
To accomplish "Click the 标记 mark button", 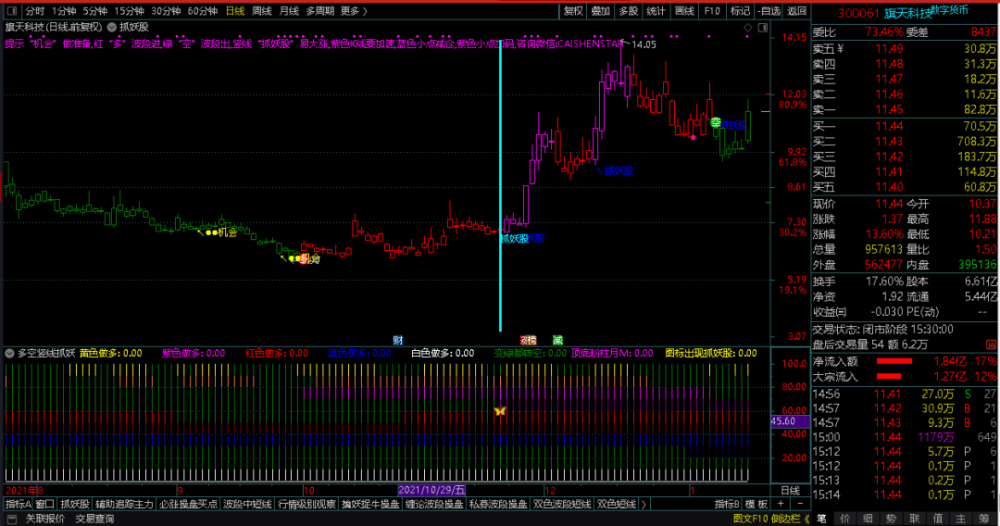I will (x=740, y=11).
